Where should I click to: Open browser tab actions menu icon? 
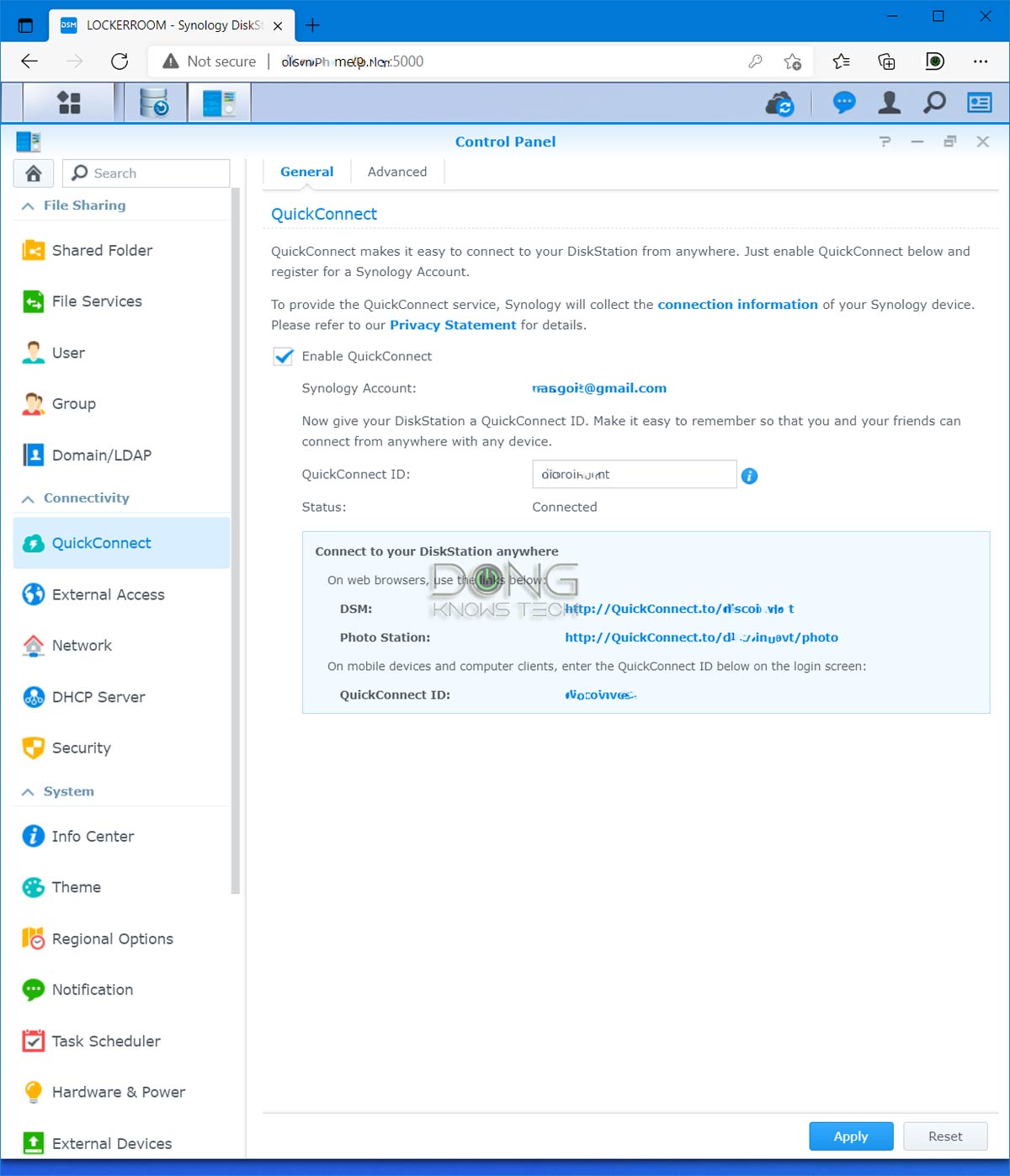pyautogui.click(x=25, y=25)
